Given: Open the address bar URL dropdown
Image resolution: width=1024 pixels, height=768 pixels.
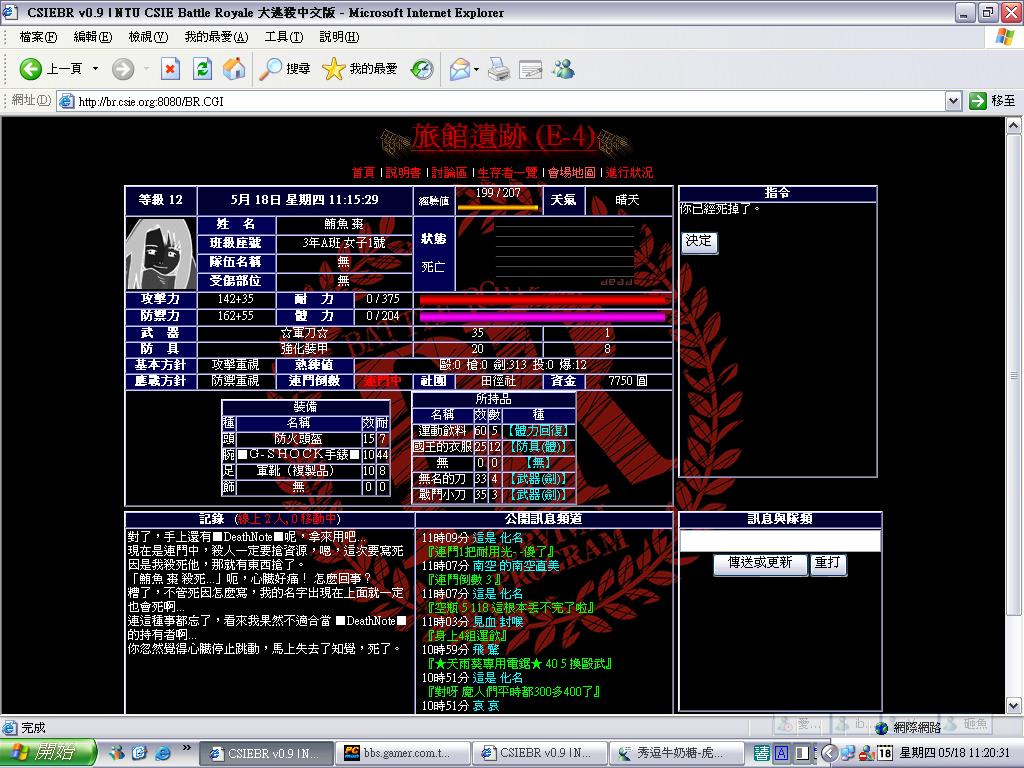Looking at the screenshot, I should pyautogui.click(x=953, y=101).
